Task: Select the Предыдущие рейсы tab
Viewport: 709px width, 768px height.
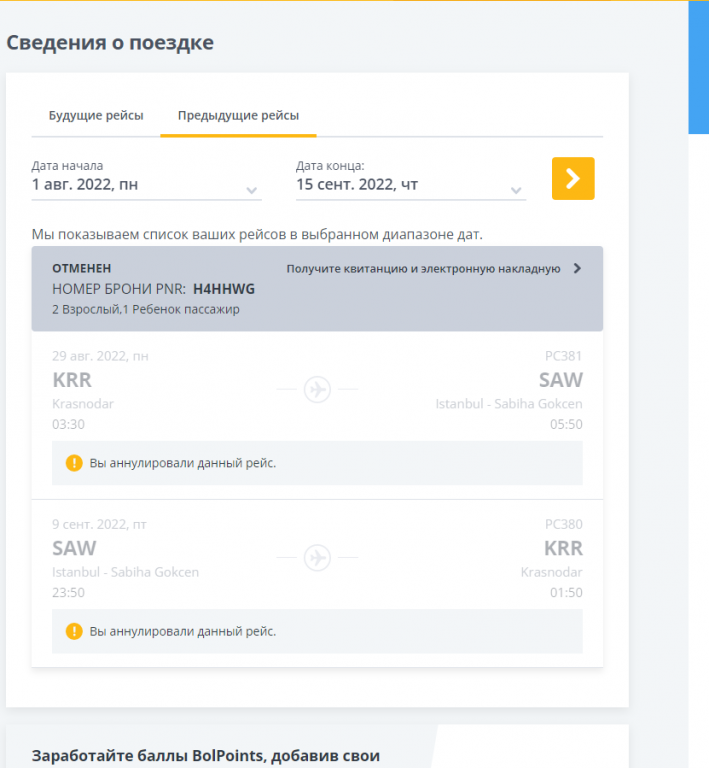Action: tap(238, 116)
